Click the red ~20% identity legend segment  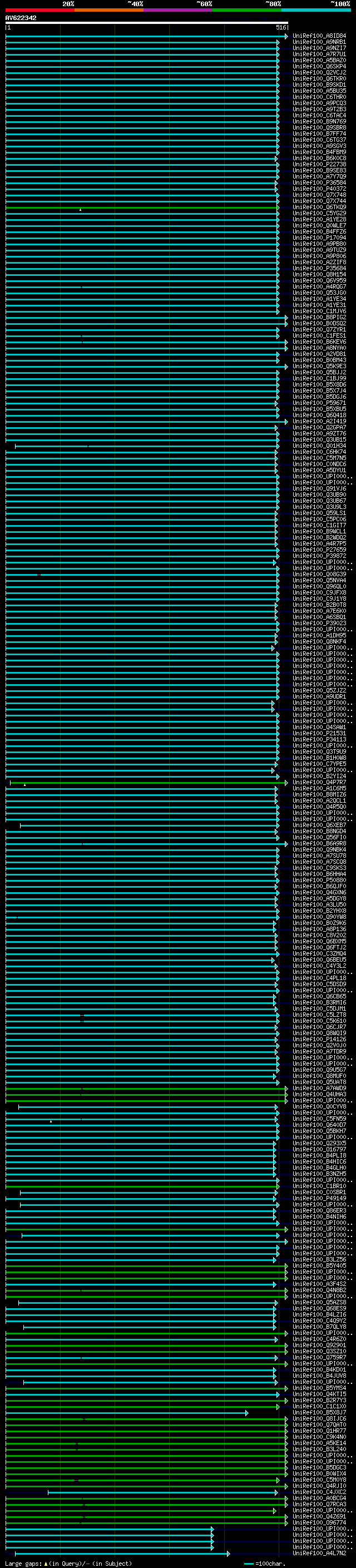click(40, 11)
